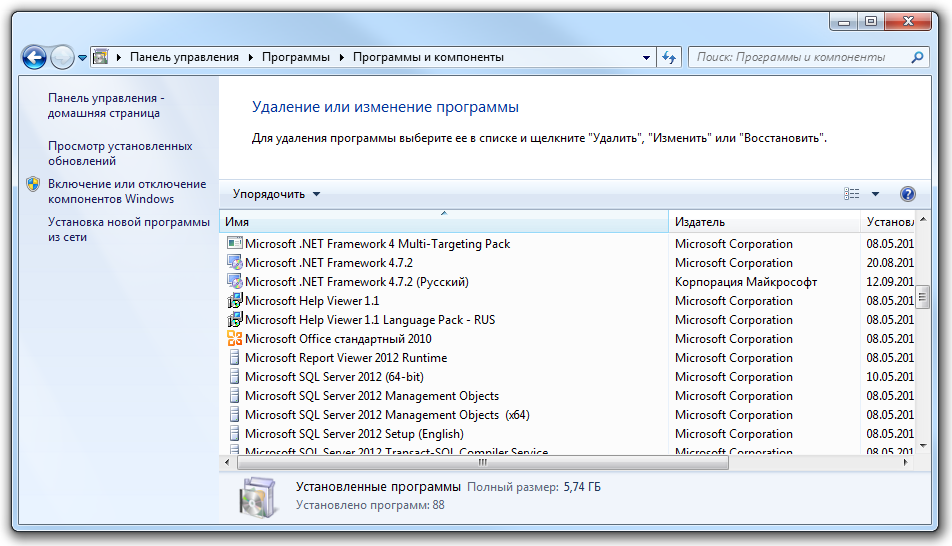
Task: Minimize the Programs and Features window
Action: click(843, 22)
